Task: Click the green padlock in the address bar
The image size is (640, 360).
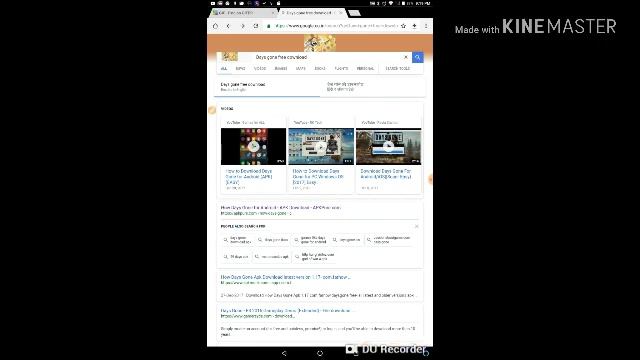Action: point(269,26)
